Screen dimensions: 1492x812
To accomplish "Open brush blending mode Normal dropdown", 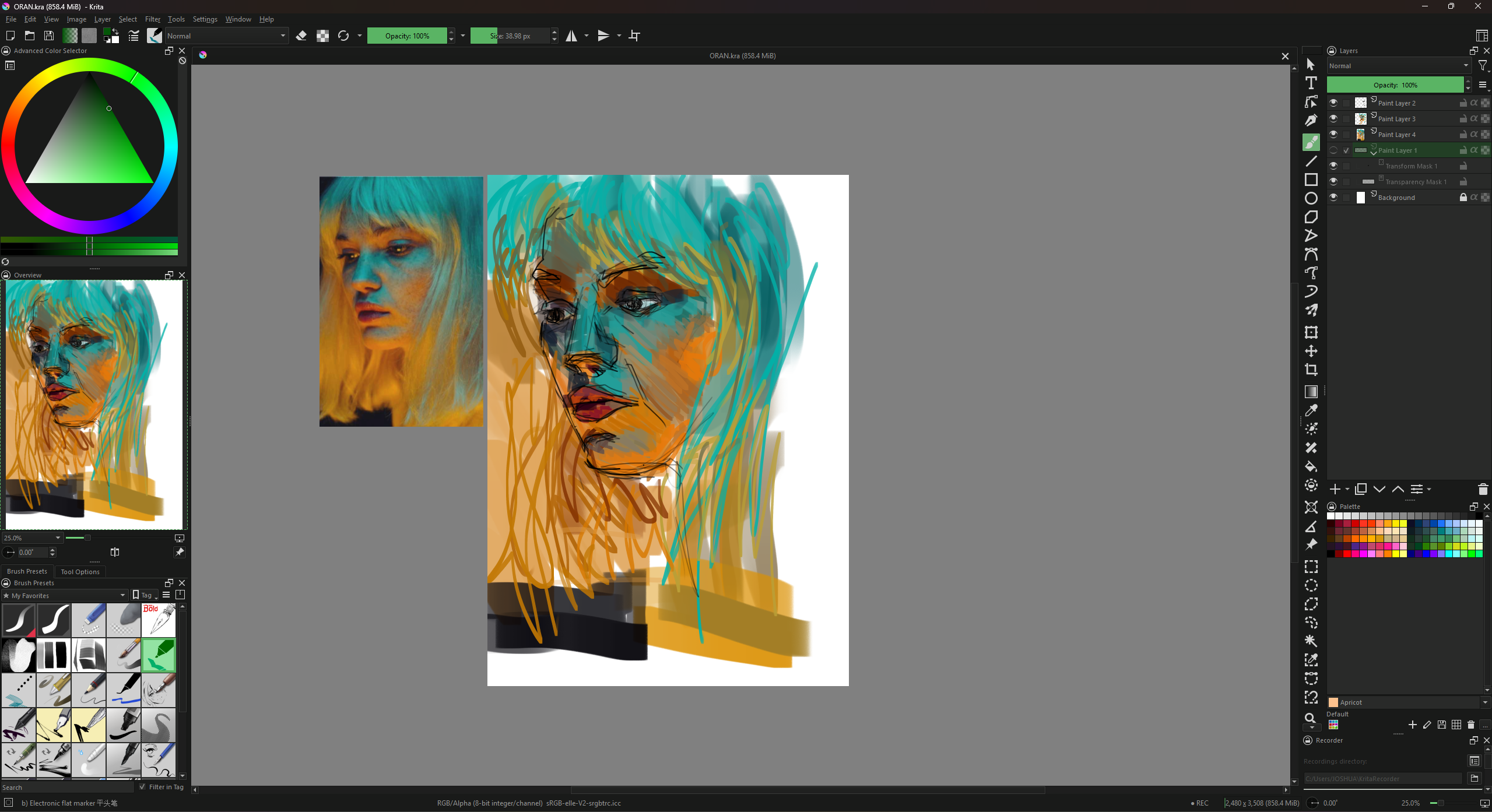I will point(227,36).
